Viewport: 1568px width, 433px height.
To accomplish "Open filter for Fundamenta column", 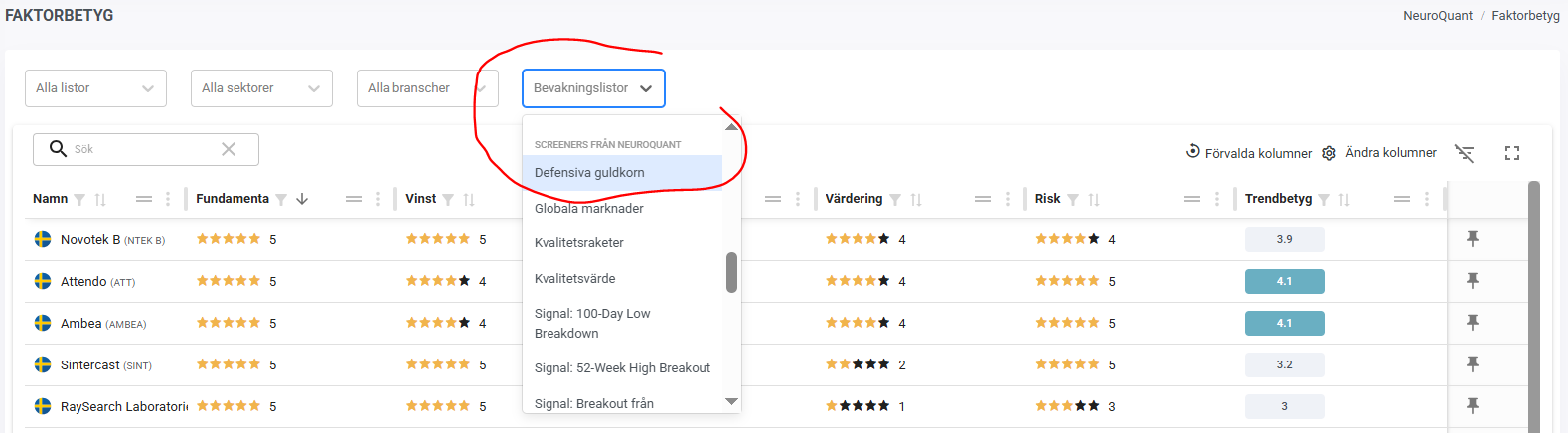I will (281, 200).
